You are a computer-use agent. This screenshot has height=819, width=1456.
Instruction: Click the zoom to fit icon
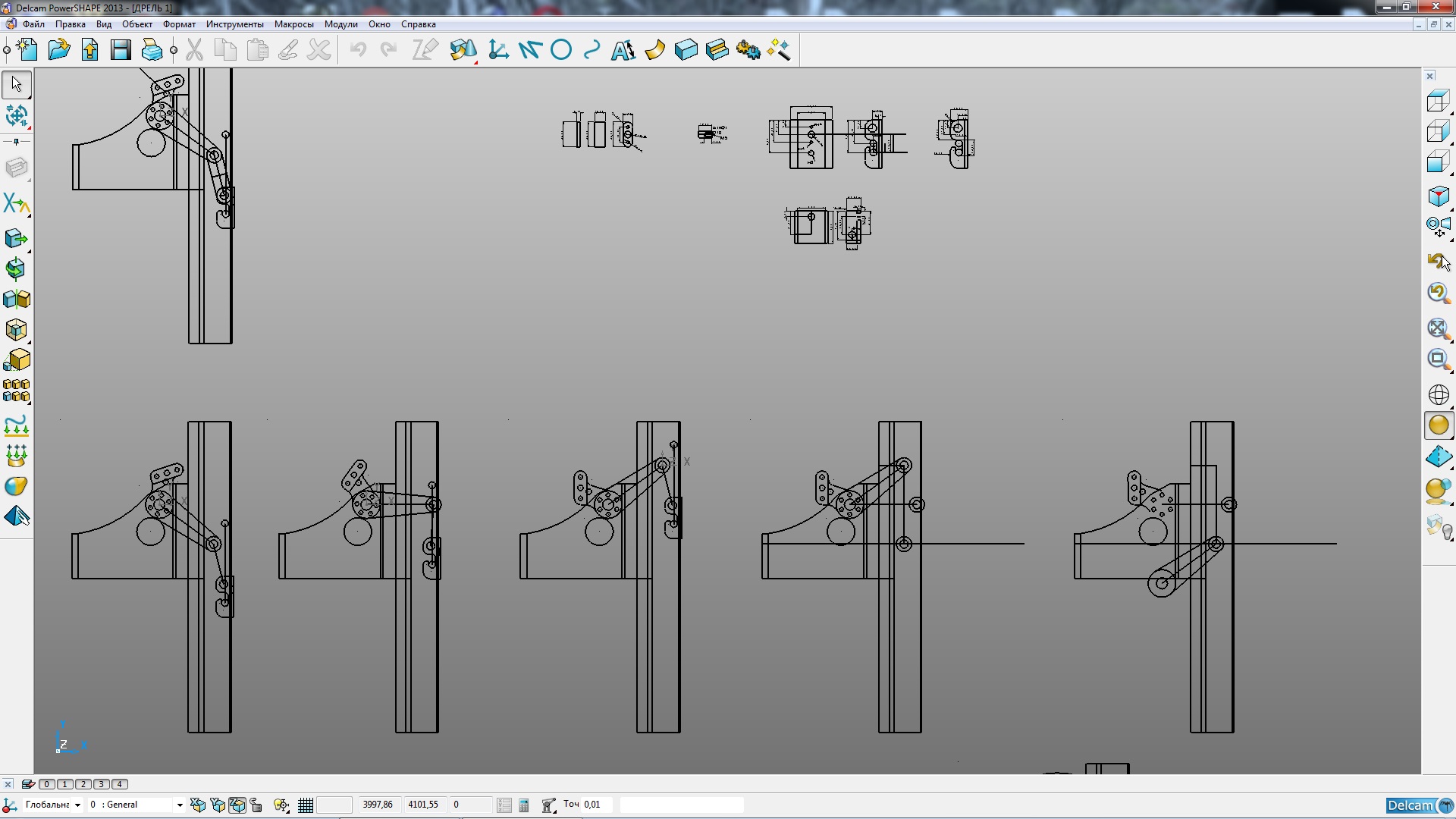coord(1439,328)
